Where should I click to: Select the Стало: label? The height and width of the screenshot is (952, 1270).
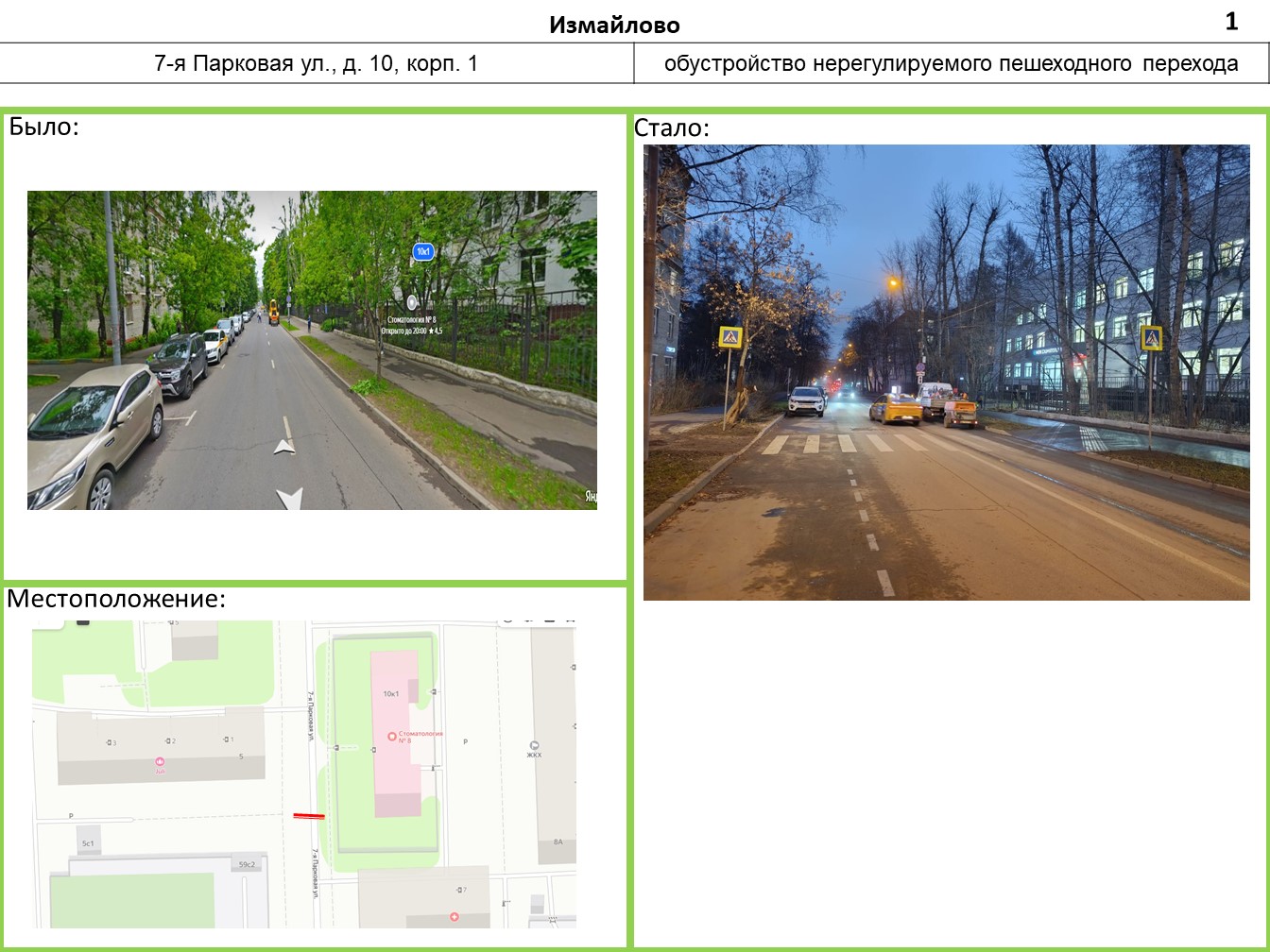tap(672, 127)
